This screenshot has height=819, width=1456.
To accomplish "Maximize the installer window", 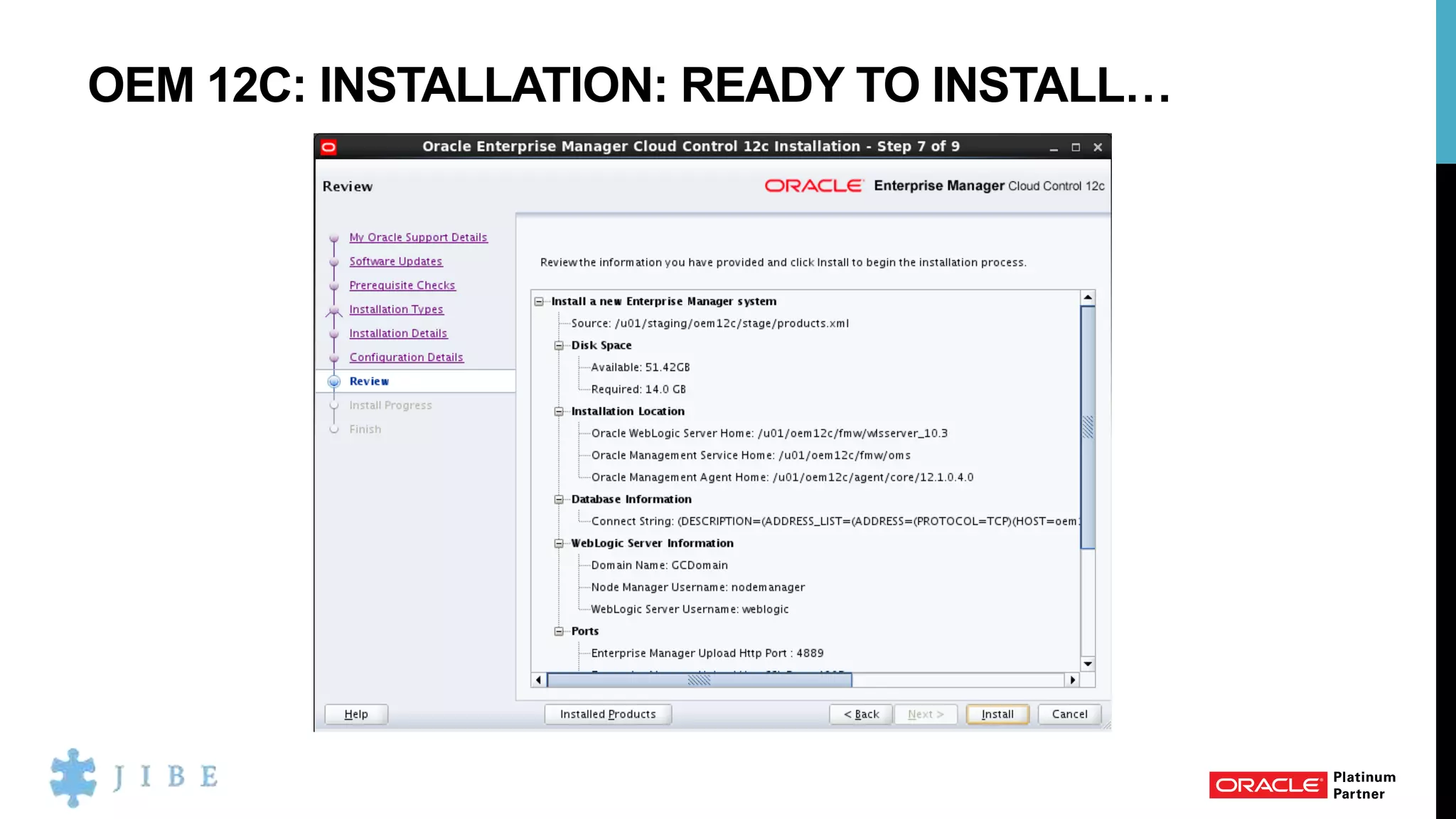I will click(1076, 147).
